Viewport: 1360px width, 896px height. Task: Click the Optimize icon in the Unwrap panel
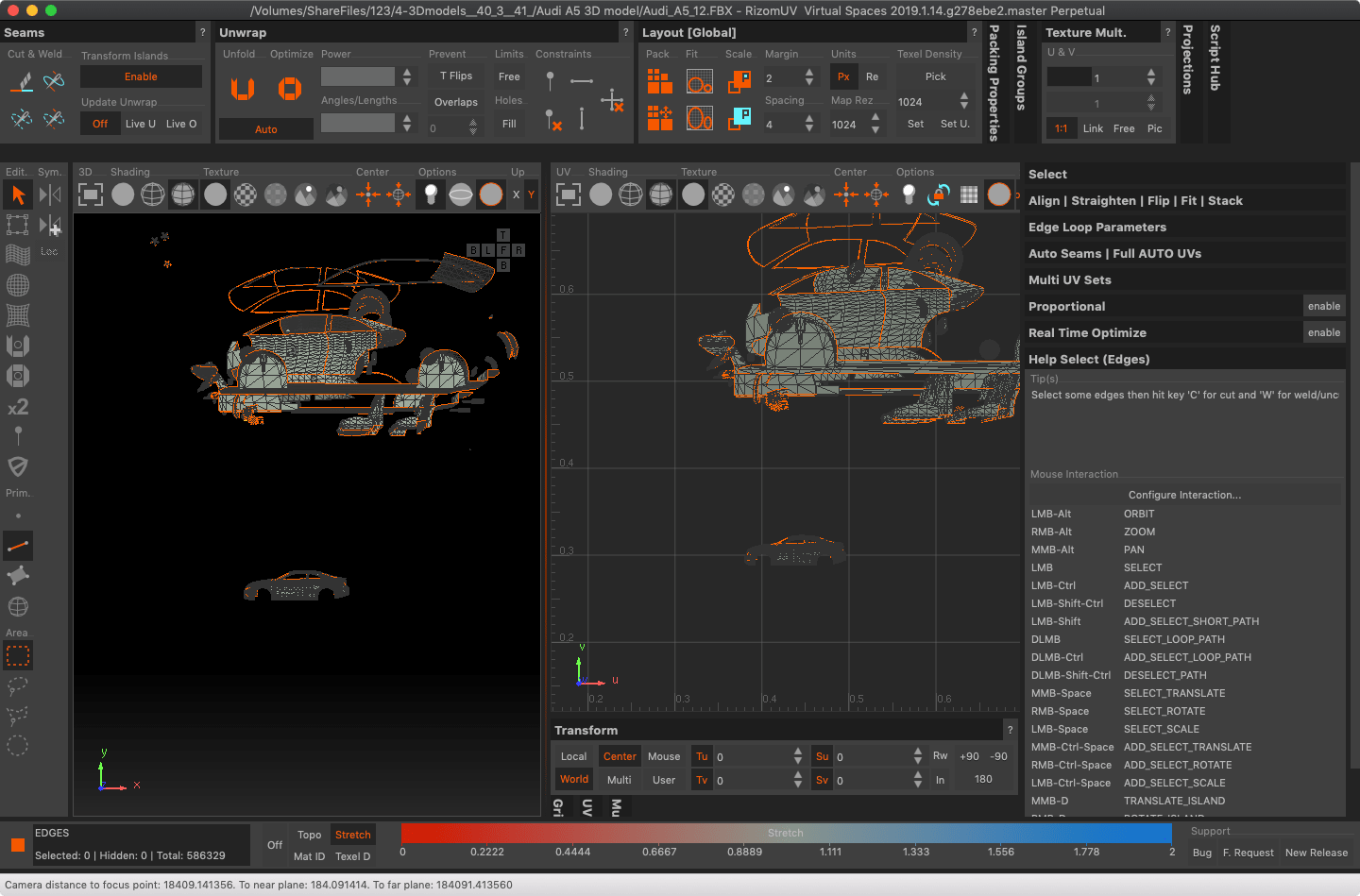(289, 89)
